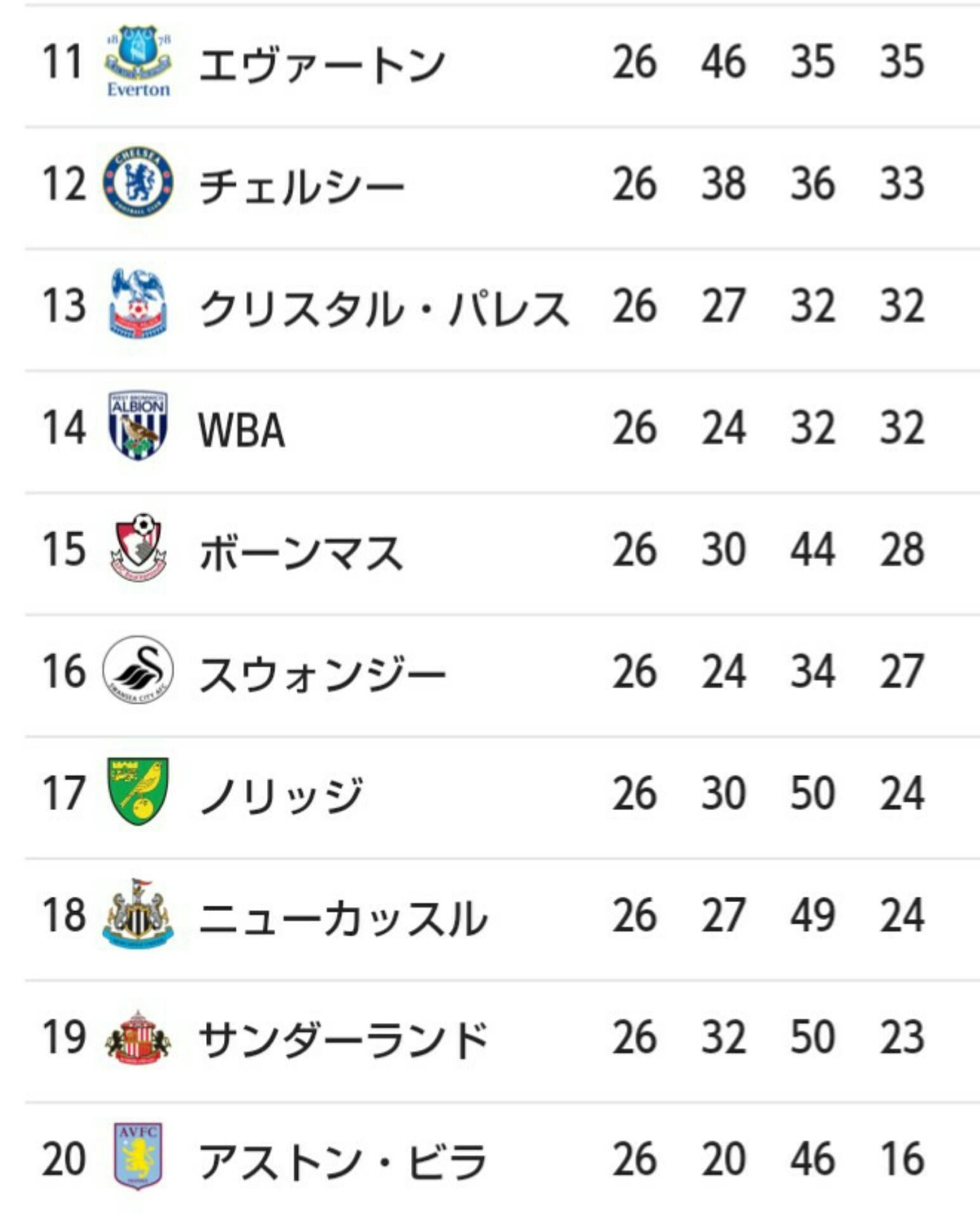Open the Bournemouth club logo

138,547
